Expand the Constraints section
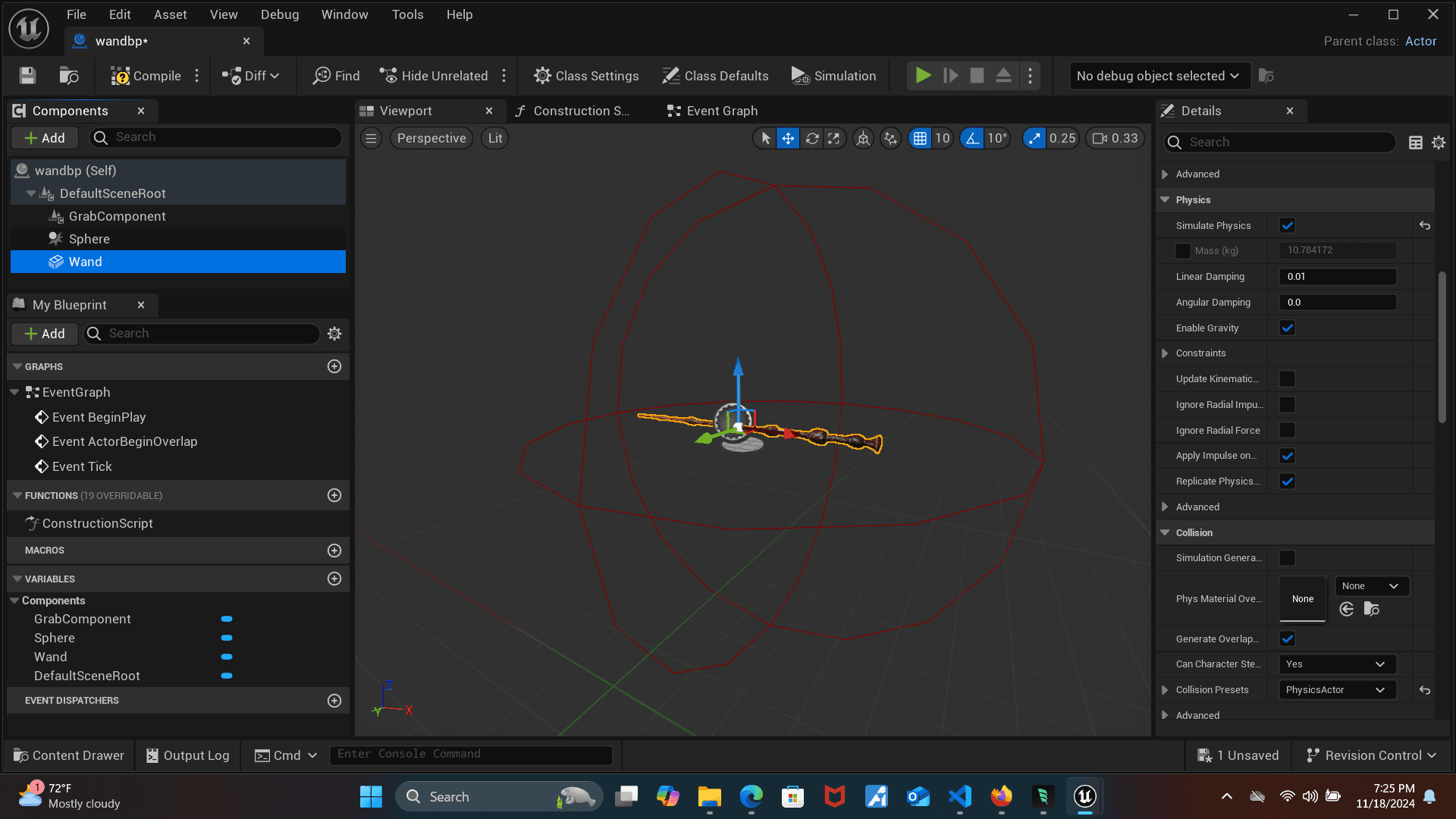 click(x=1166, y=353)
